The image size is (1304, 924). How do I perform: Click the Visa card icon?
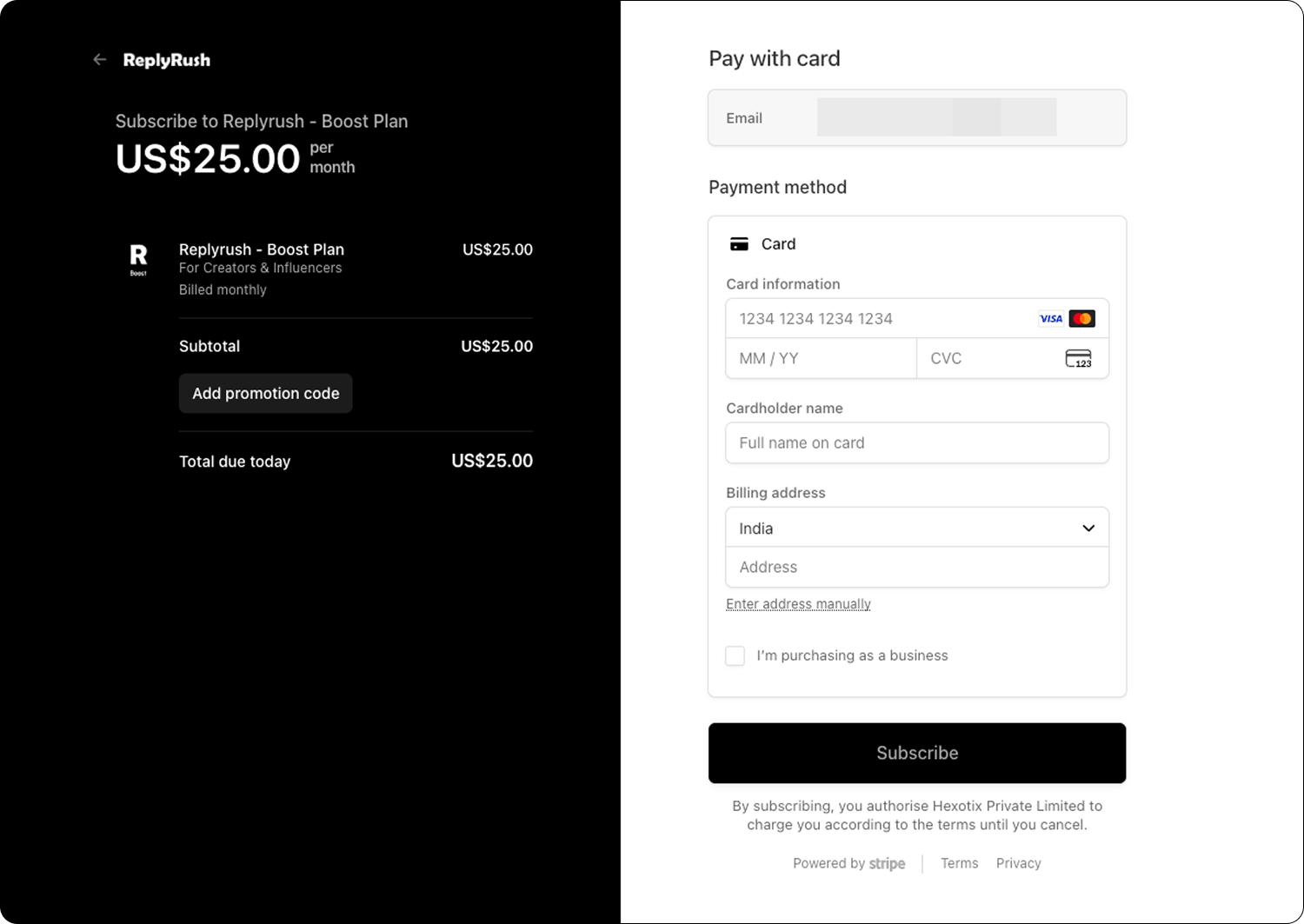(1051, 319)
